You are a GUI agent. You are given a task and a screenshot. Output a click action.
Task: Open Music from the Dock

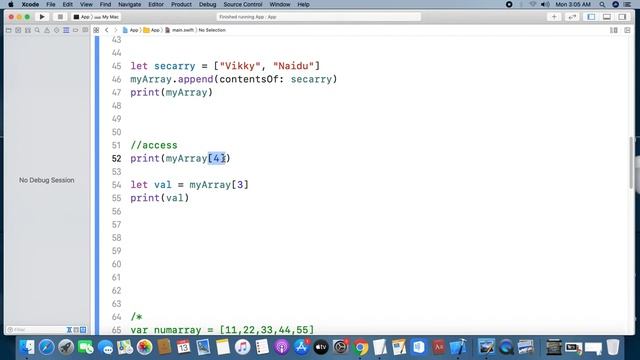(x=242, y=347)
